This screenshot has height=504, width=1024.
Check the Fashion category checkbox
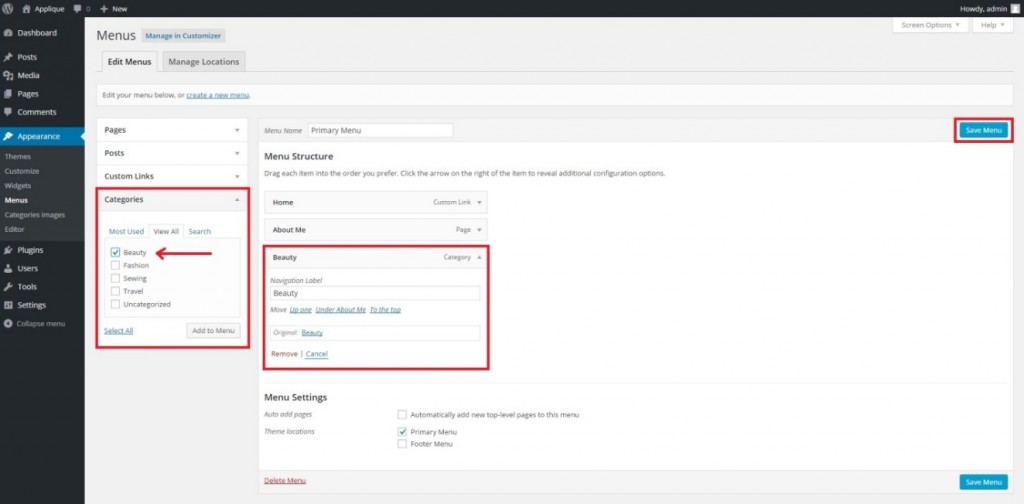coord(116,266)
